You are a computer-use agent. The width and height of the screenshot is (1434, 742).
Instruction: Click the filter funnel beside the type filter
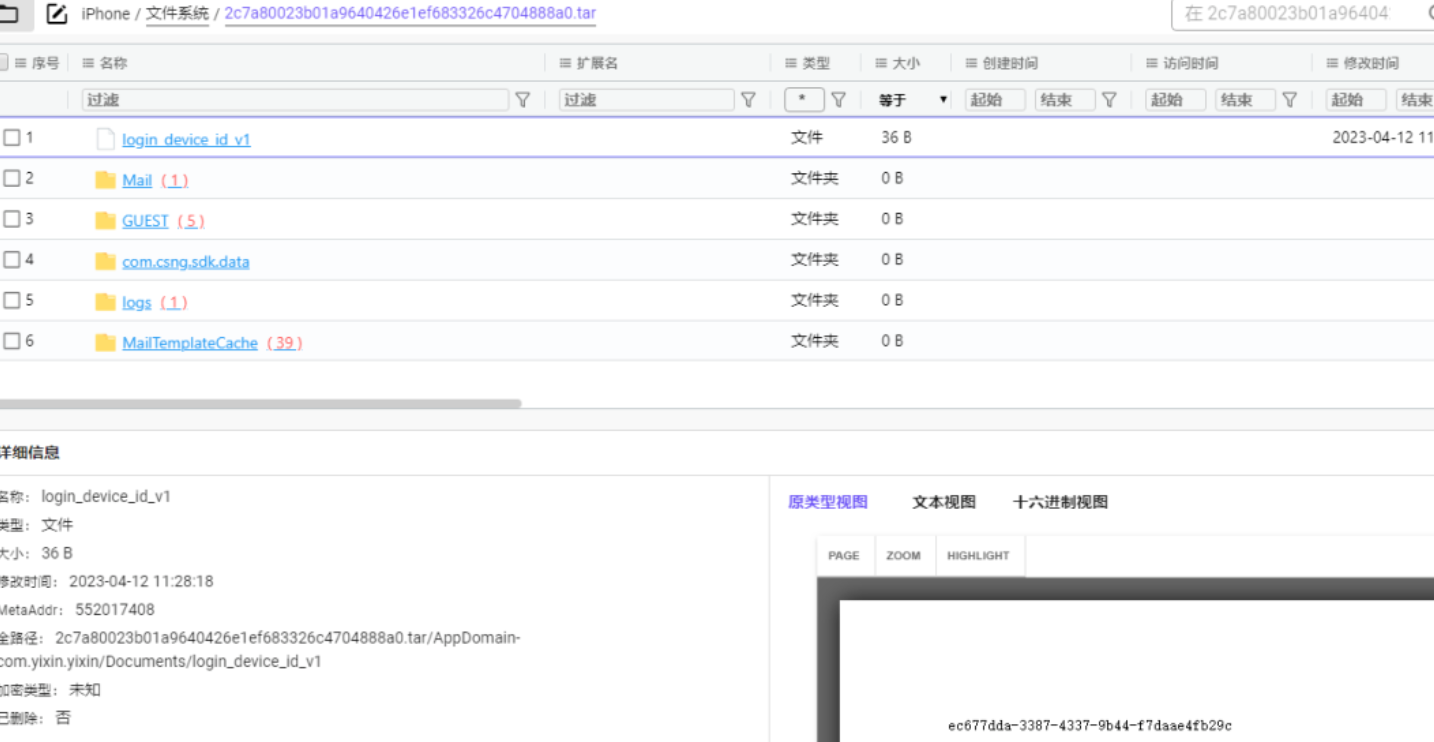[839, 99]
